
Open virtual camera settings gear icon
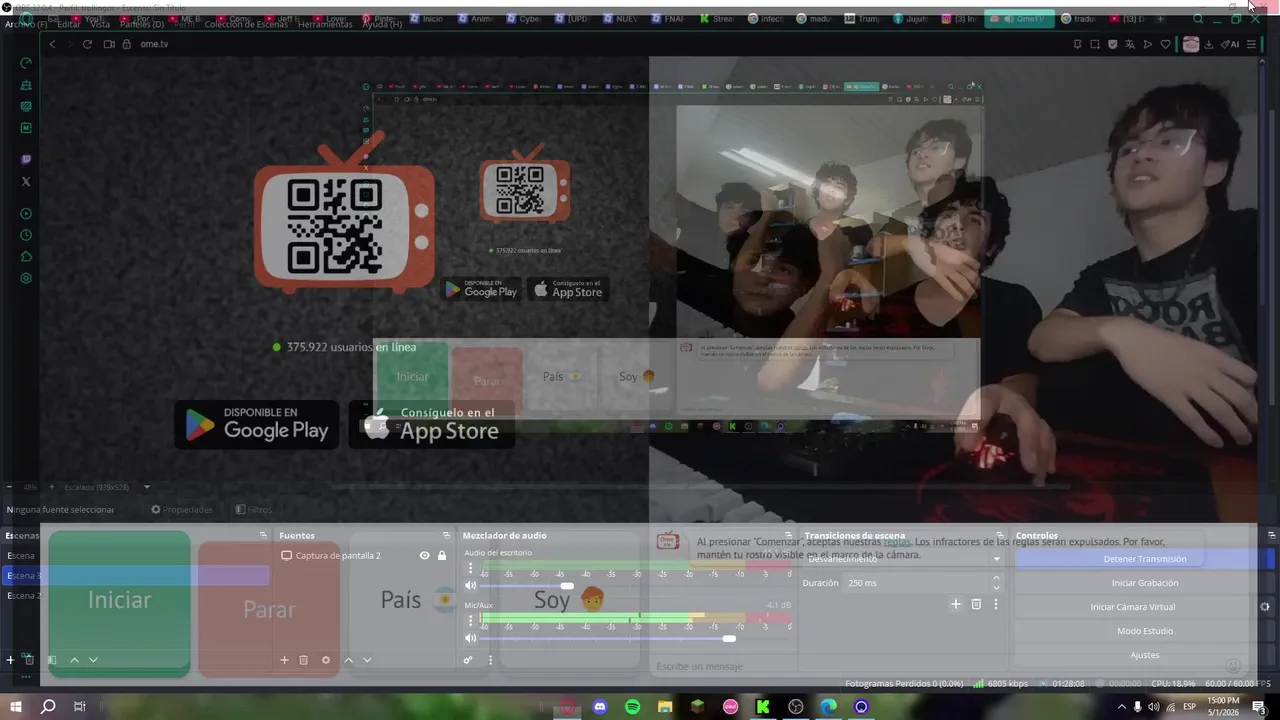click(x=1265, y=607)
